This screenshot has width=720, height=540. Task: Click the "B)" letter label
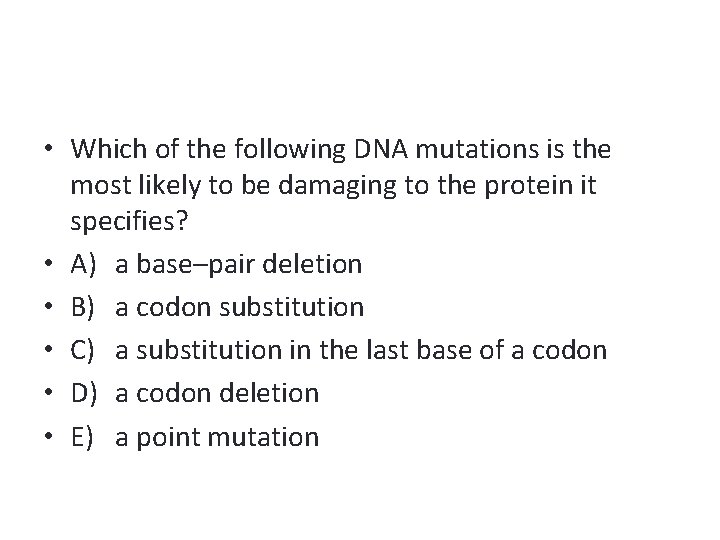click(84, 307)
